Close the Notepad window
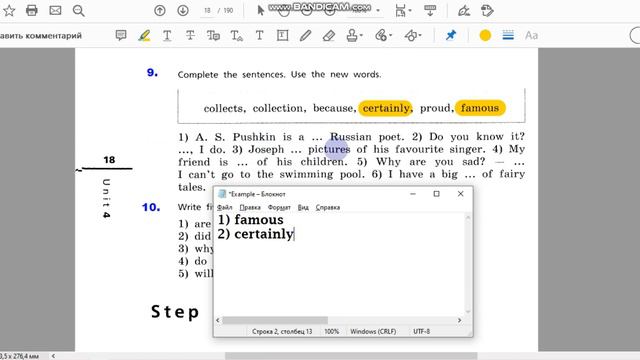 [460, 194]
